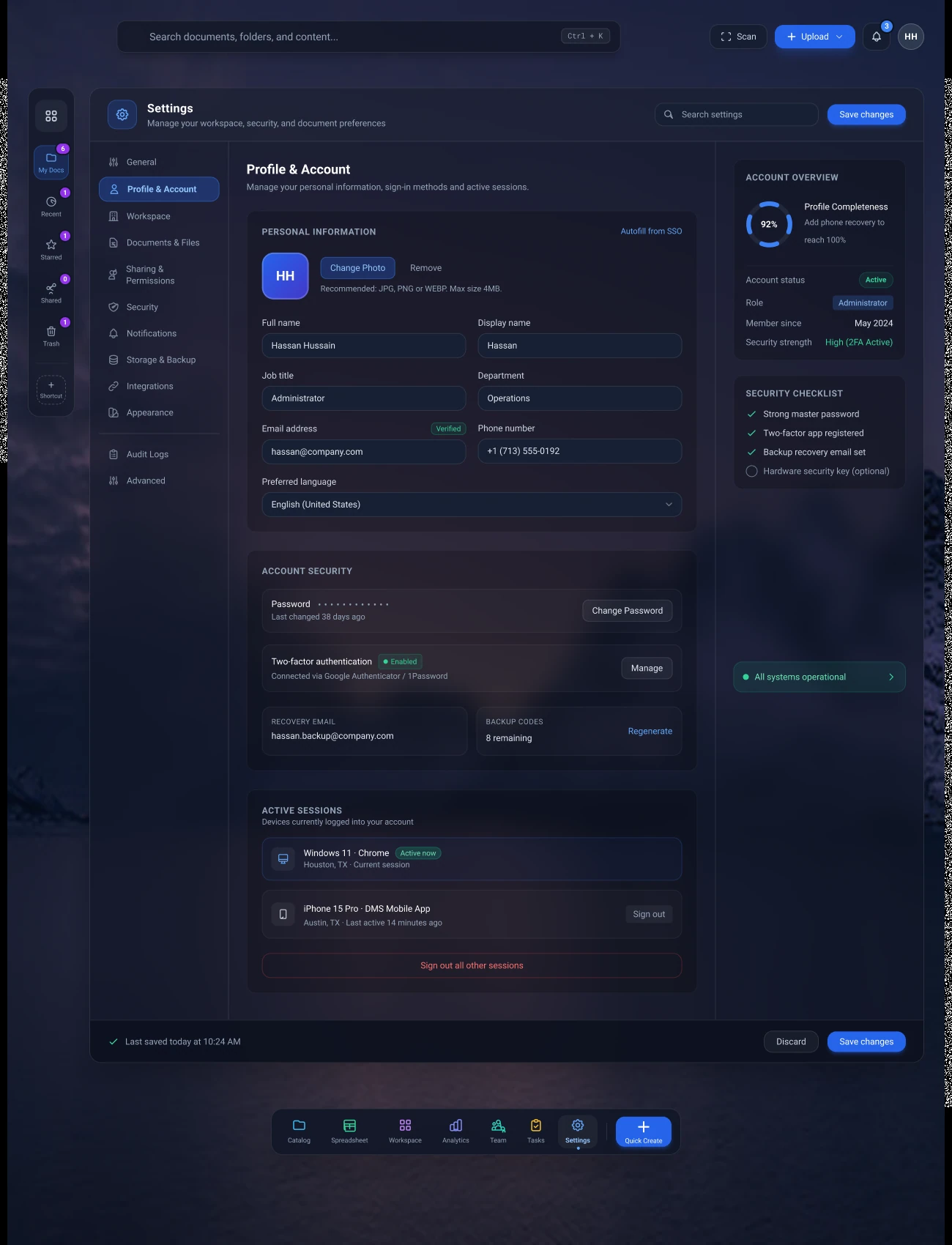
Task: Click the Scan button in top bar
Action: (738, 37)
